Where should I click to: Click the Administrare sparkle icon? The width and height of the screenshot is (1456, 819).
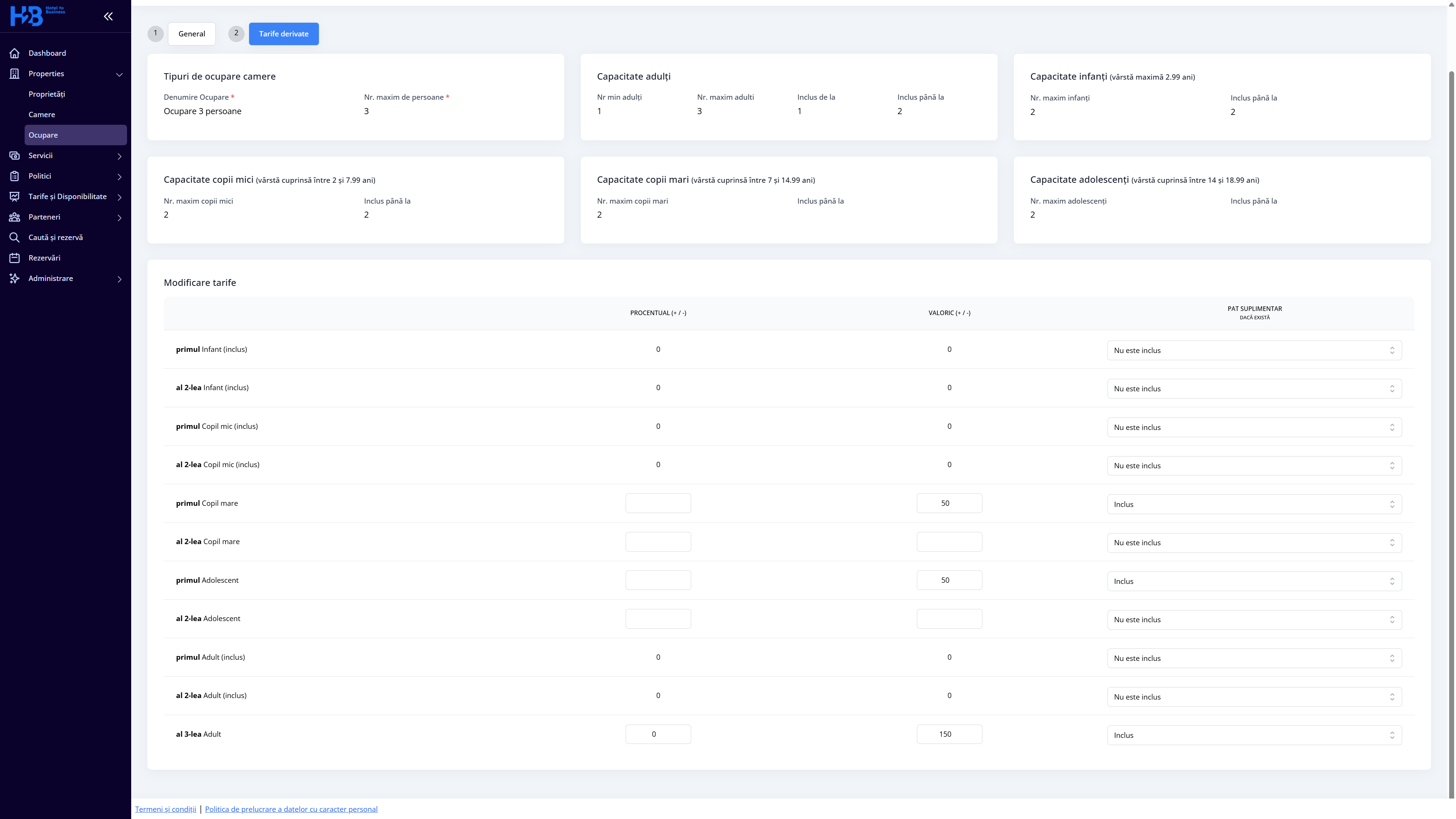point(15,278)
